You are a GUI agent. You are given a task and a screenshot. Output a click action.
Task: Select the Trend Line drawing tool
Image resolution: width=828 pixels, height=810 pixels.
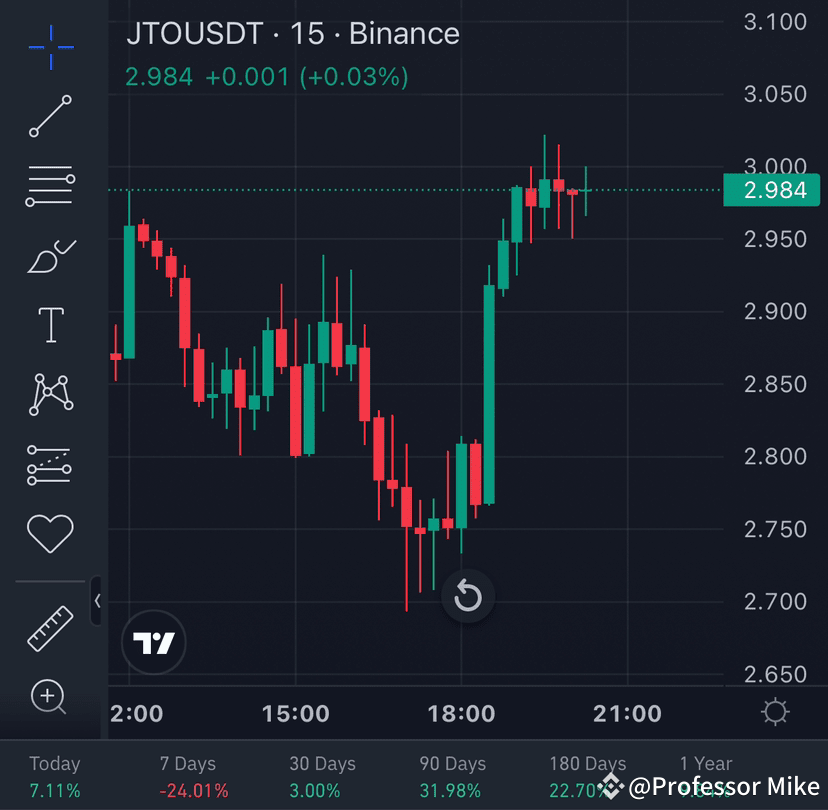[48, 117]
